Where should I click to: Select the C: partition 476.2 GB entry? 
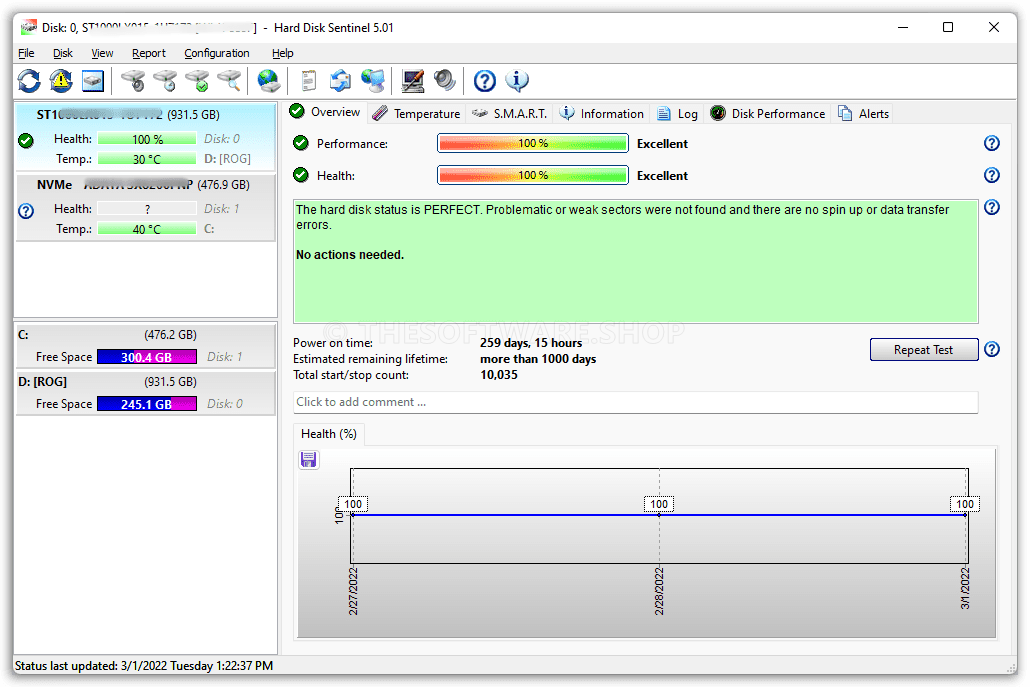pyautogui.click(x=145, y=346)
